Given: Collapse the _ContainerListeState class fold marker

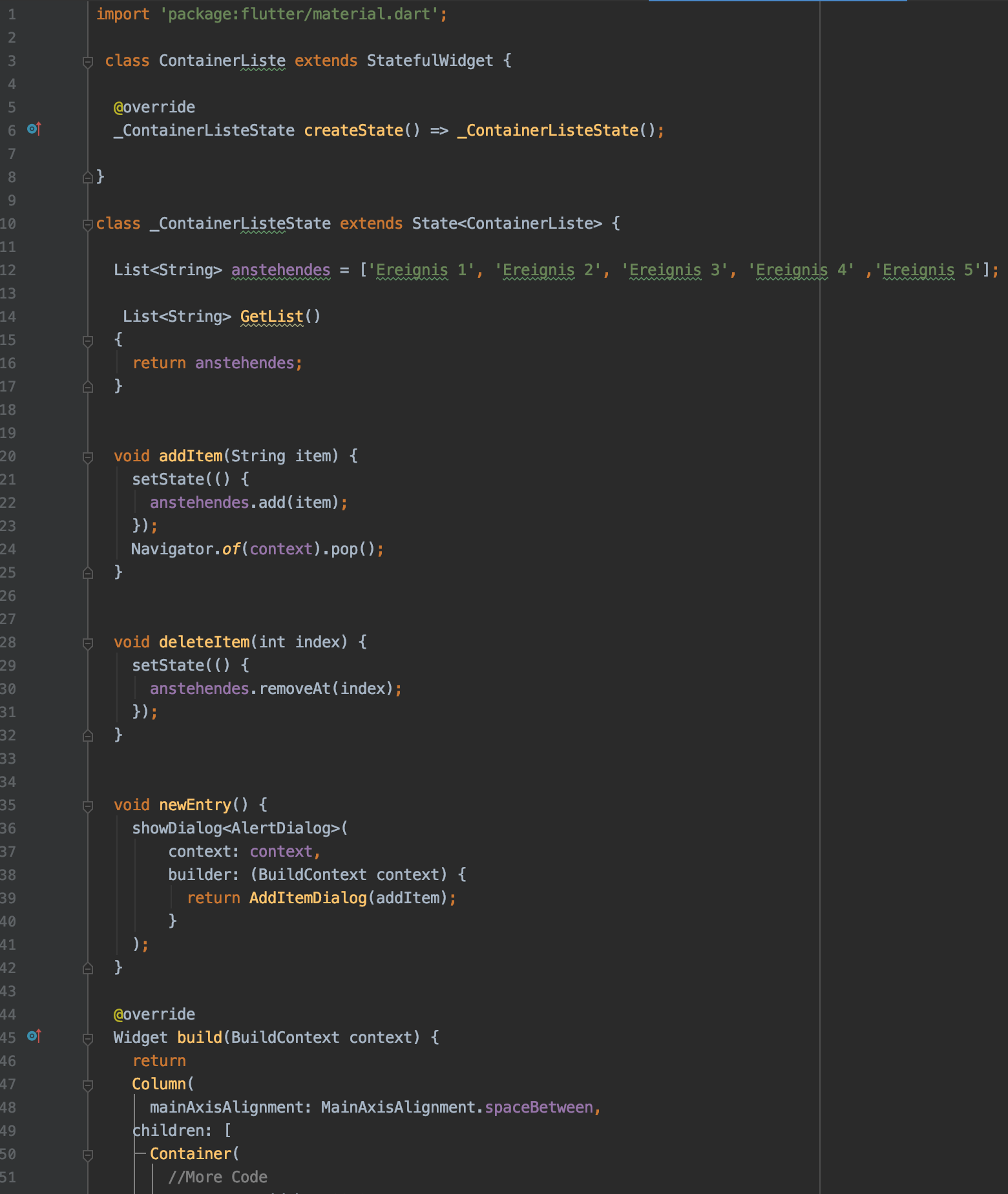Looking at the screenshot, I should tap(88, 225).
